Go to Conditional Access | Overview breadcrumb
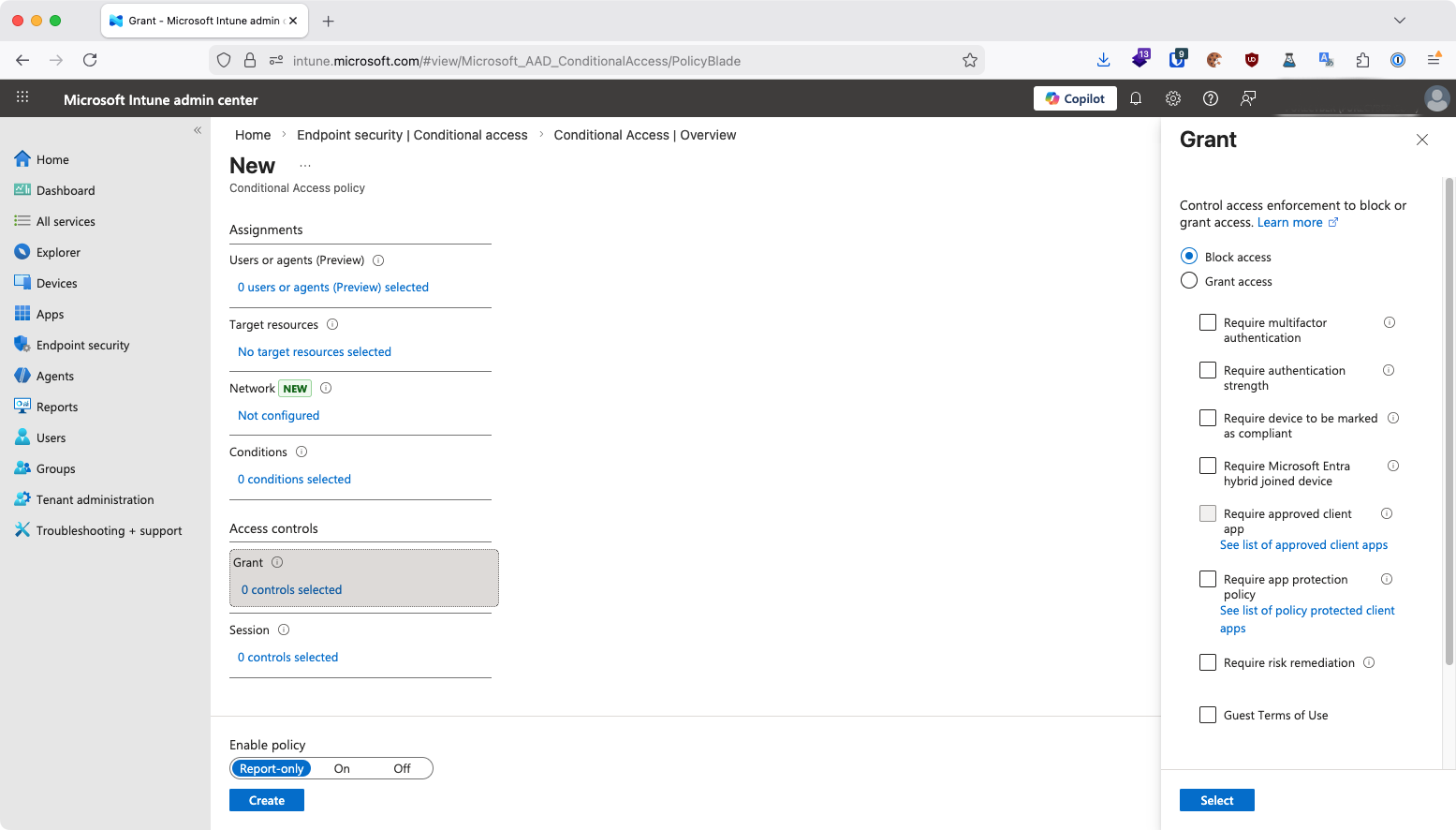This screenshot has width=1456, height=830. click(645, 135)
